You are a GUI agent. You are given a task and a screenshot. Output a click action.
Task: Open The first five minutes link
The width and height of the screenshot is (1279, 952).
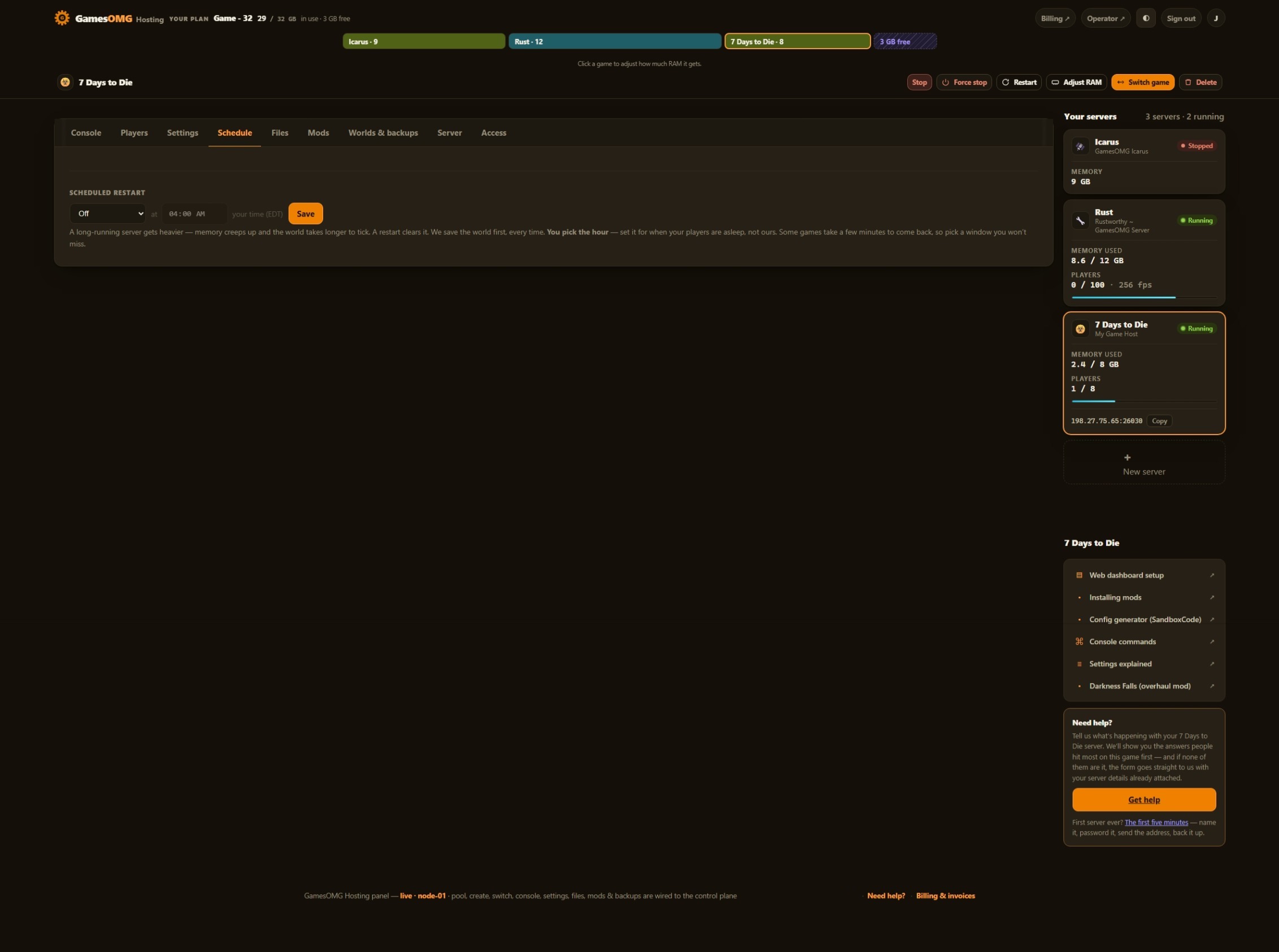(x=1156, y=823)
